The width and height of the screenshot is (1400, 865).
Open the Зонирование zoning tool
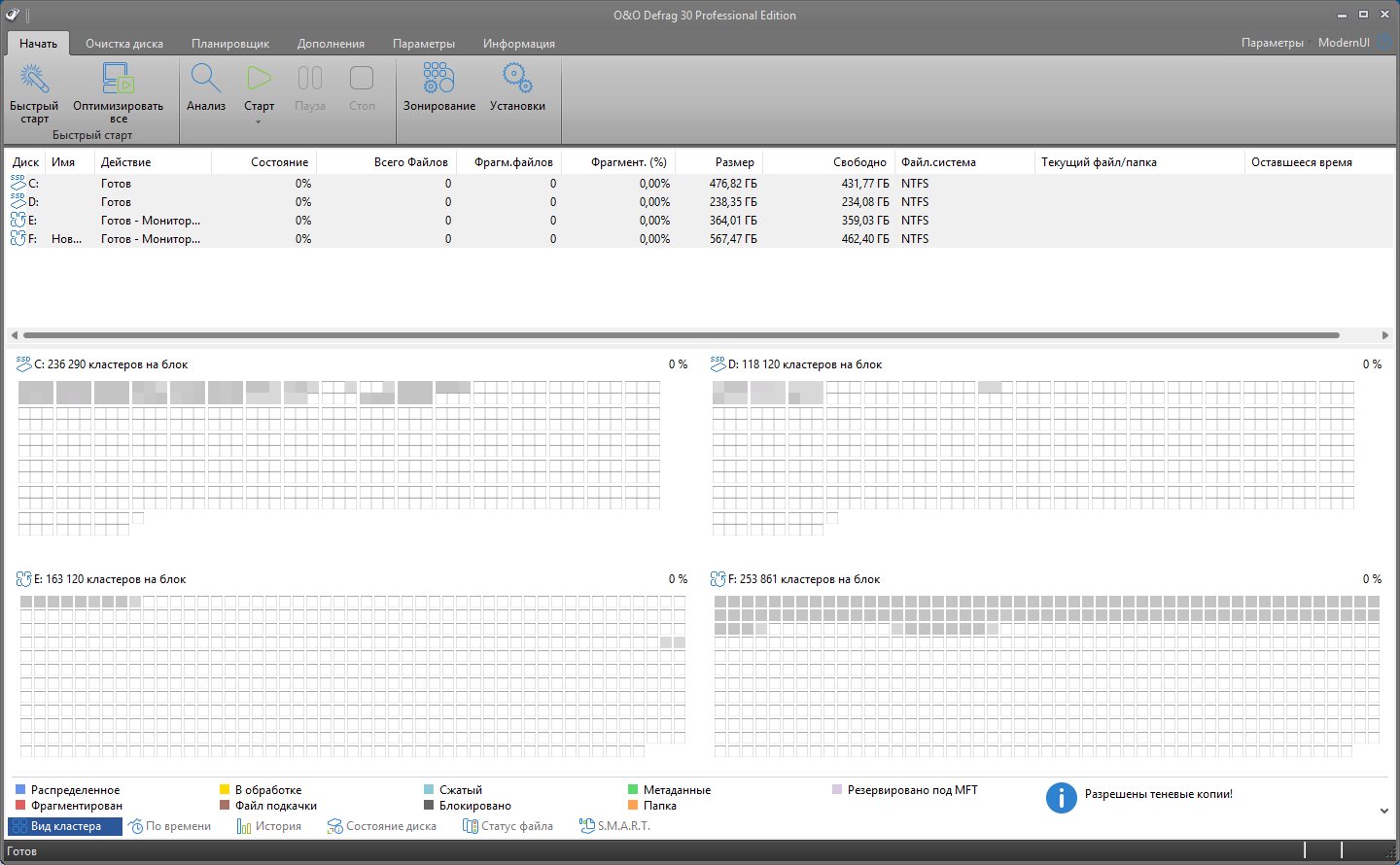tap(438, 80)
